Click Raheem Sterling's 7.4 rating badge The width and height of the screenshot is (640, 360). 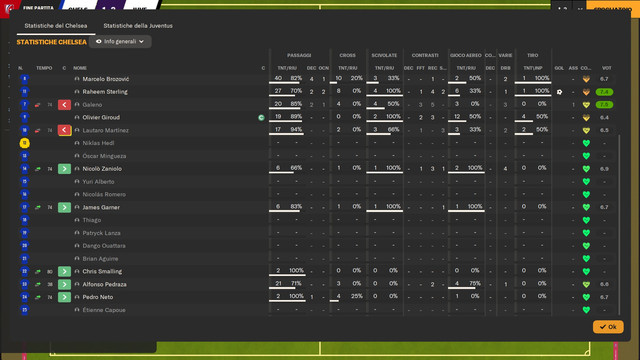tap(604, 92)
